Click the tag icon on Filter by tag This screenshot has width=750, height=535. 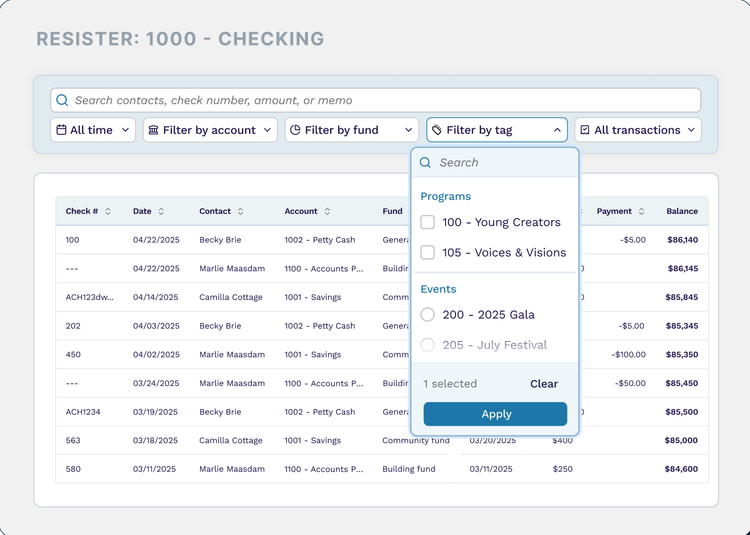pyautogui.click(x=437, y=130)
